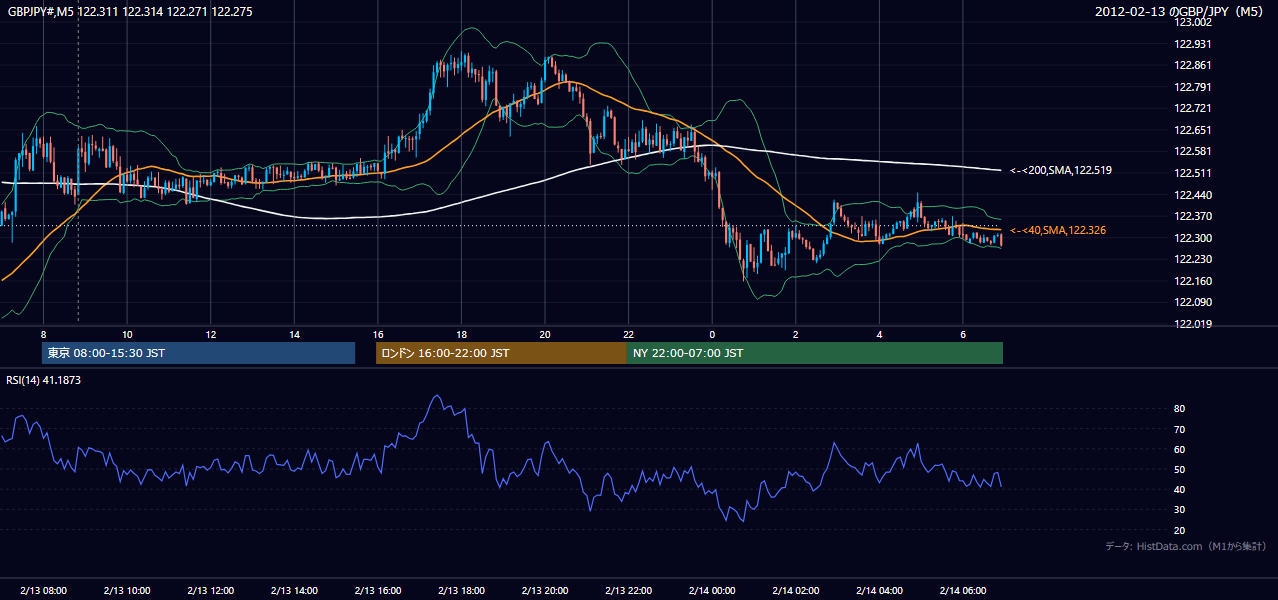
Task: Click the 2/13 16:00 date label
Action: 378,590
